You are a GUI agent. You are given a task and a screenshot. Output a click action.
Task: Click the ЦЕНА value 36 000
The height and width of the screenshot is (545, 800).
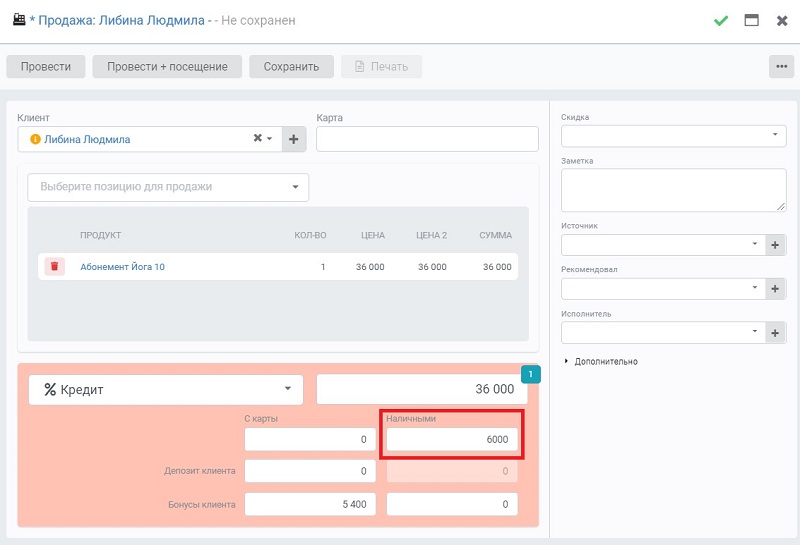370,267
